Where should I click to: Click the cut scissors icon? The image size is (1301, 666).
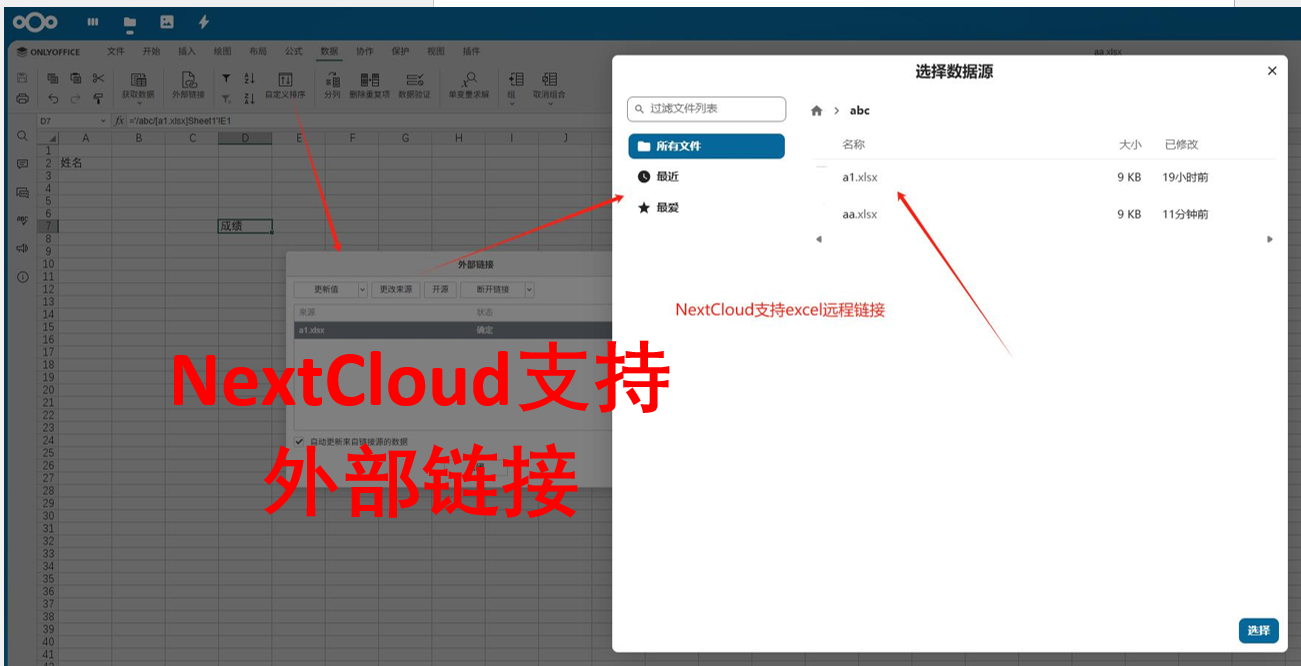[98, 78]
